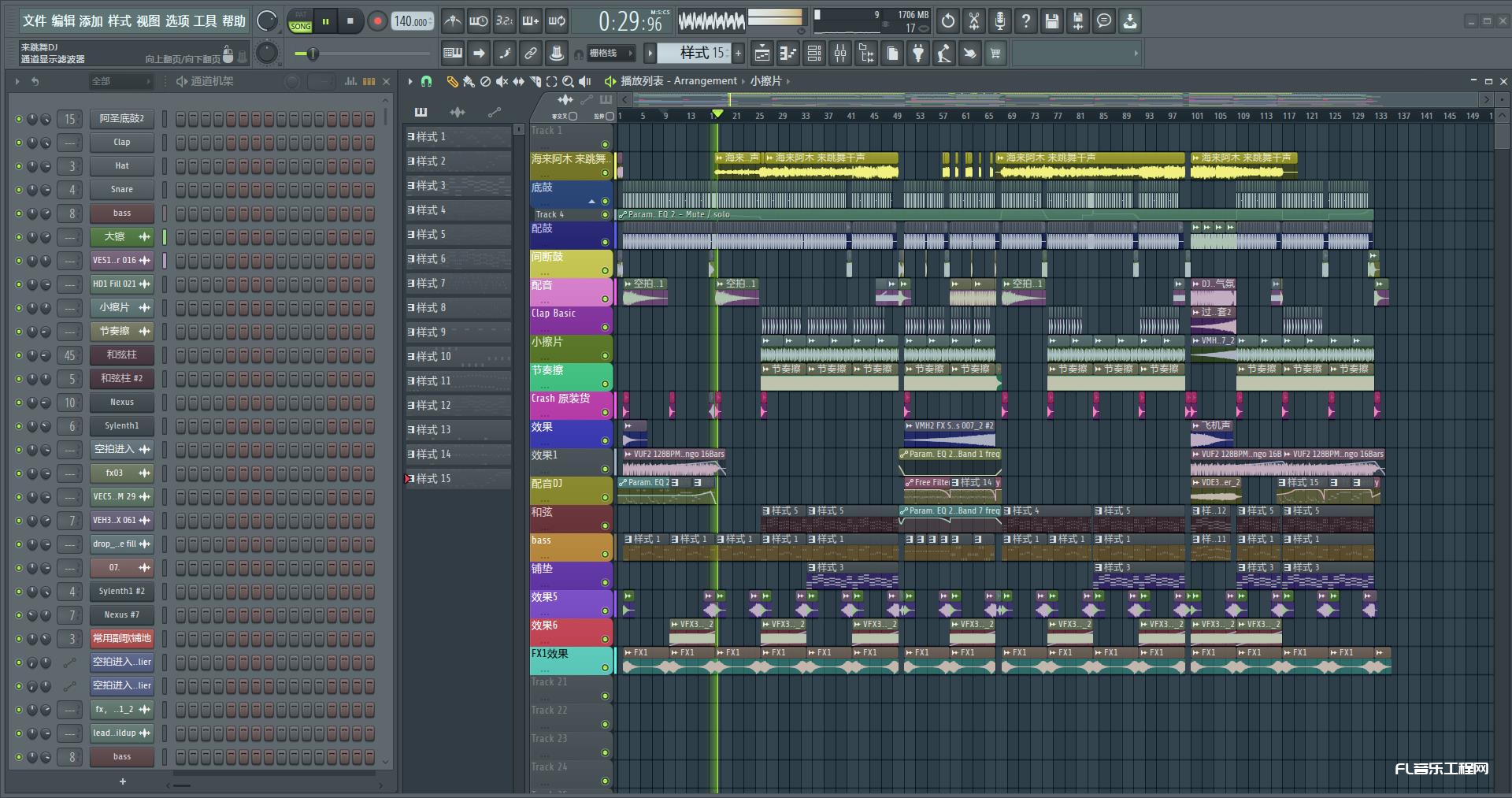The width and height of the screenshot is (1512, 798).
Task: Click the main pitch knob
Action: point(267,54)
